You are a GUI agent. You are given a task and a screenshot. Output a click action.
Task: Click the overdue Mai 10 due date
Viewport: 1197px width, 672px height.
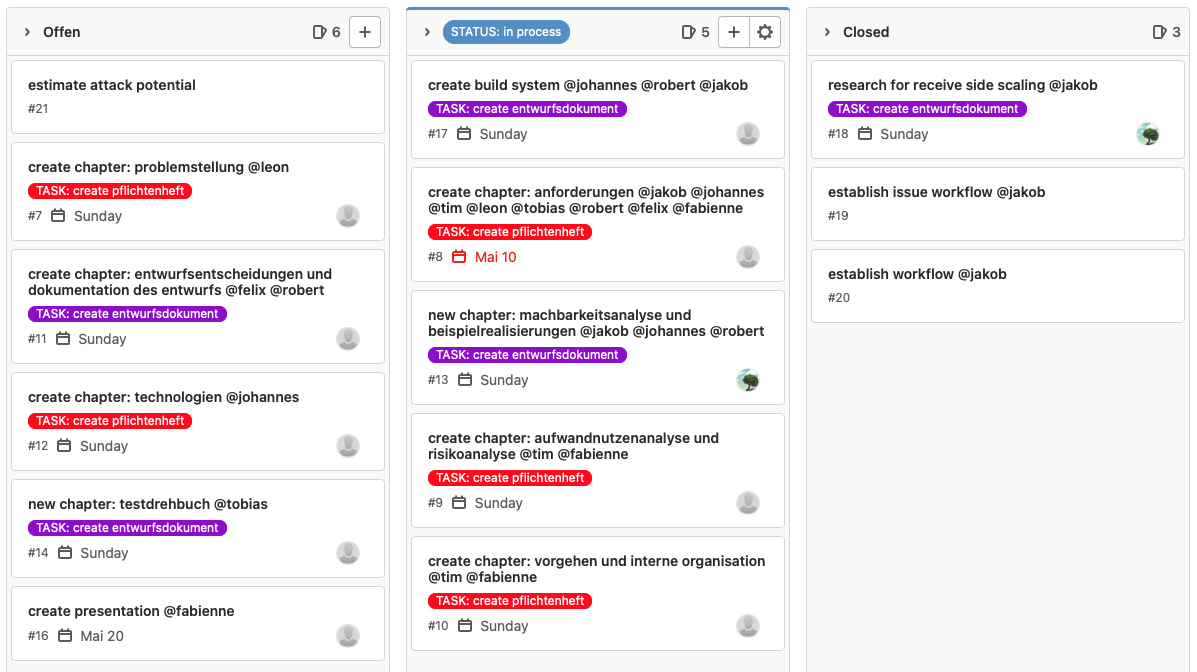[x=495, y=257]
